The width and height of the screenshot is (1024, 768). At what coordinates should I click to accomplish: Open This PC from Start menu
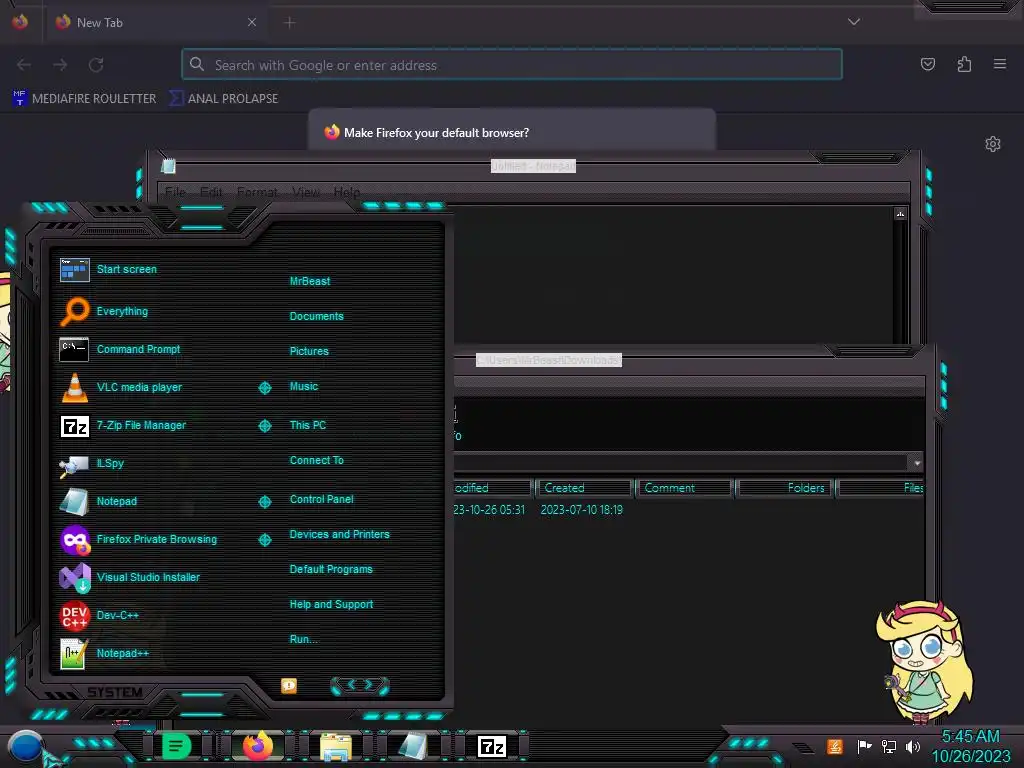(x=308, y=425)
